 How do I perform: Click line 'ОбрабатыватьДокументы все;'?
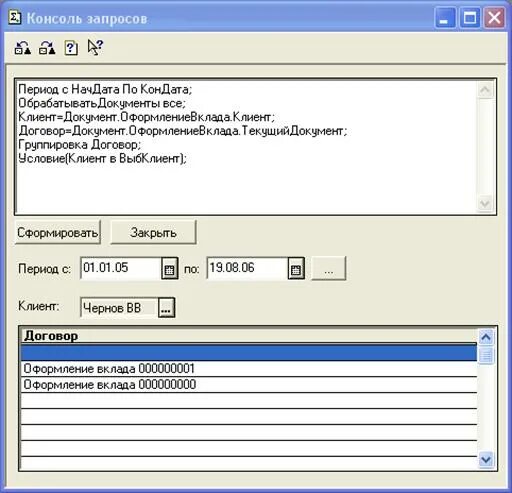(x=102, y=103)
